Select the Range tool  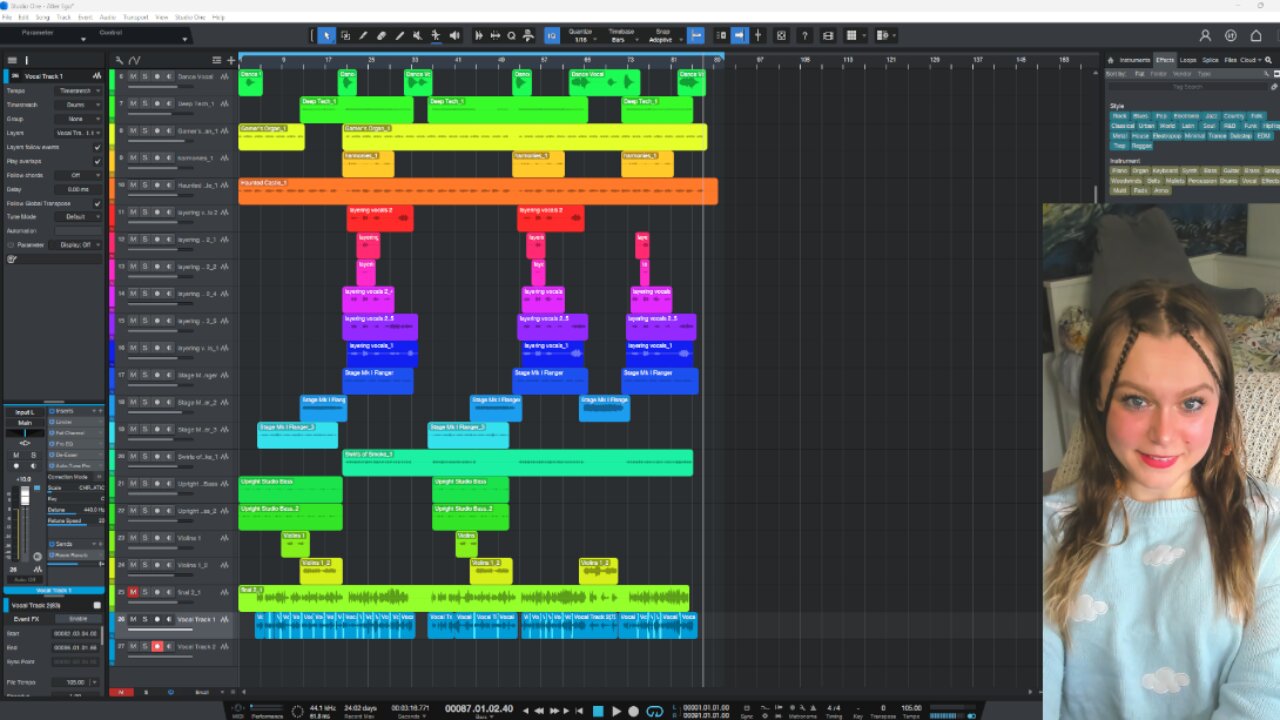coord(345,36)
